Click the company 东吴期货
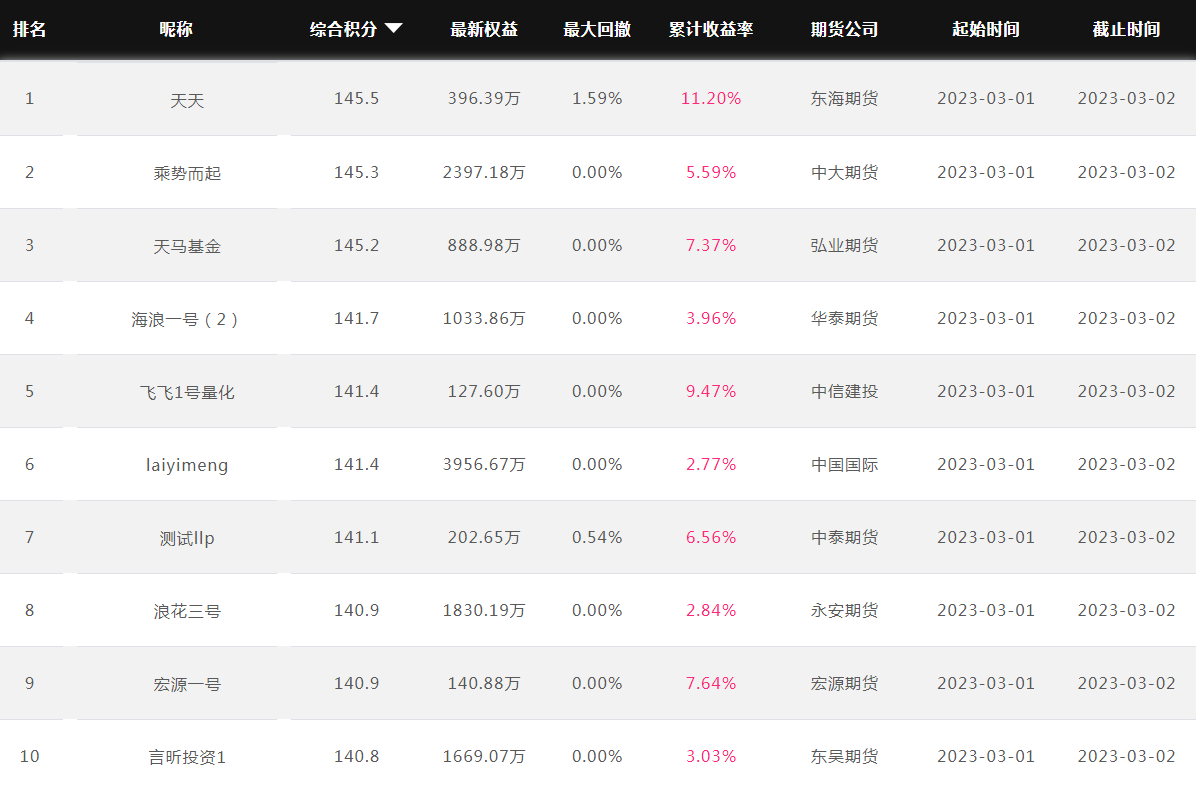 pos(844,756)
